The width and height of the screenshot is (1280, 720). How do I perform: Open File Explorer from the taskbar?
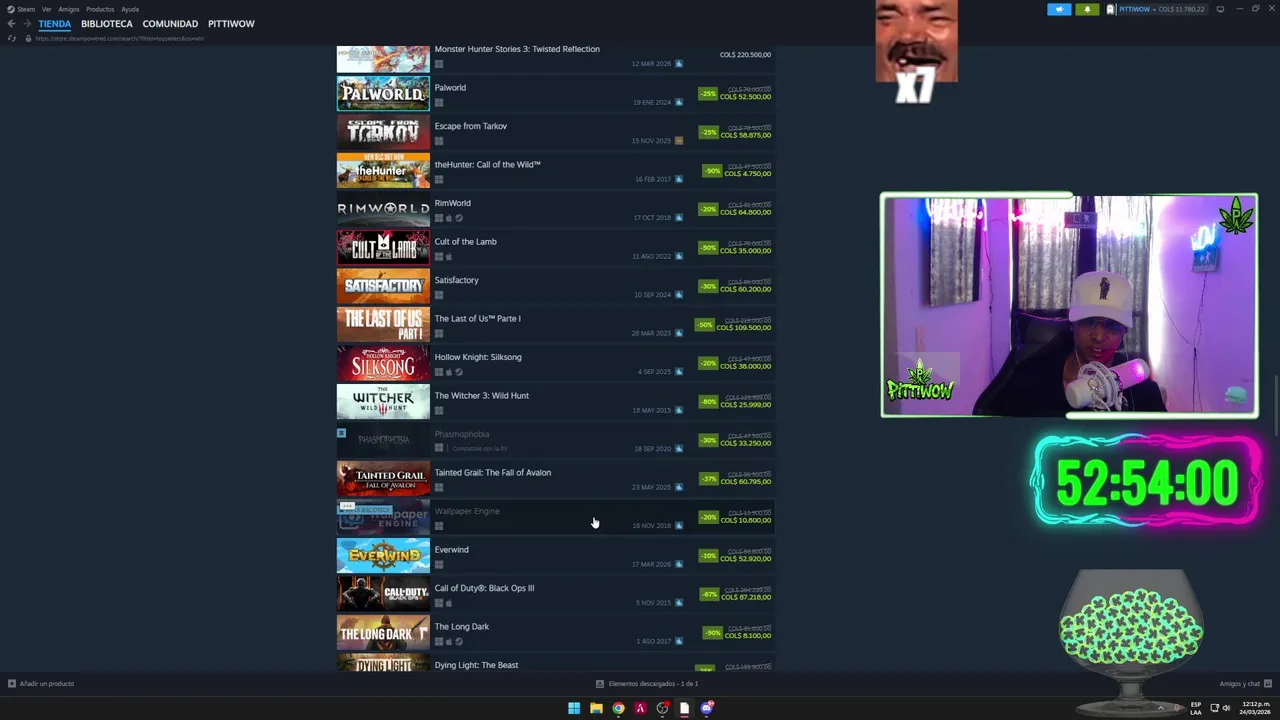coord(596,708)
